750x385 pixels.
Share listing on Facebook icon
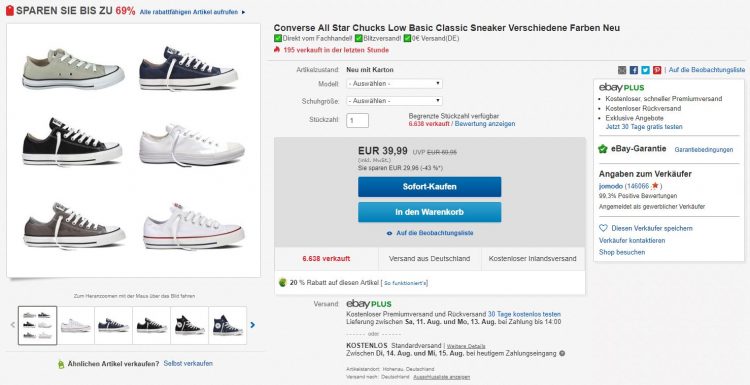(634, 70)
